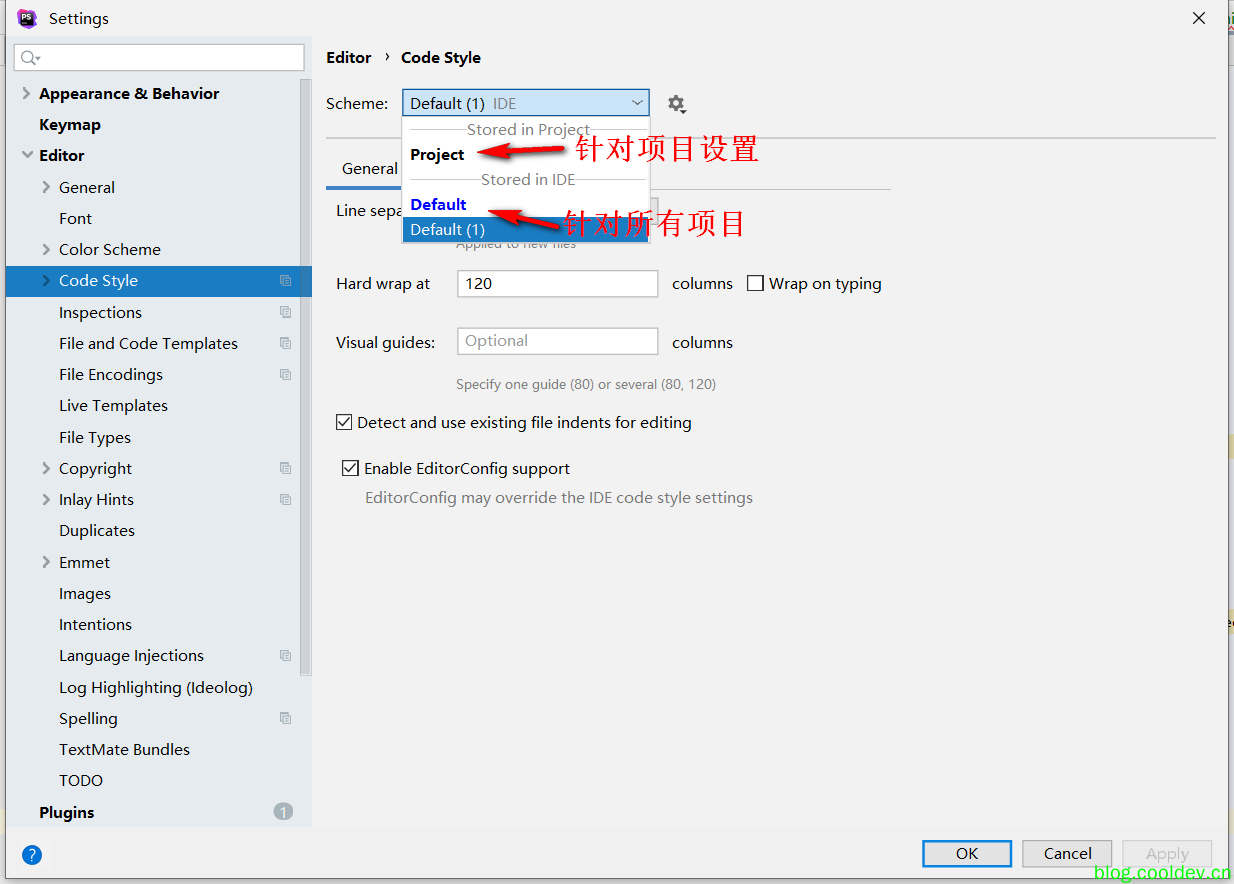Click the project-level icon beside Inspections

285,312
